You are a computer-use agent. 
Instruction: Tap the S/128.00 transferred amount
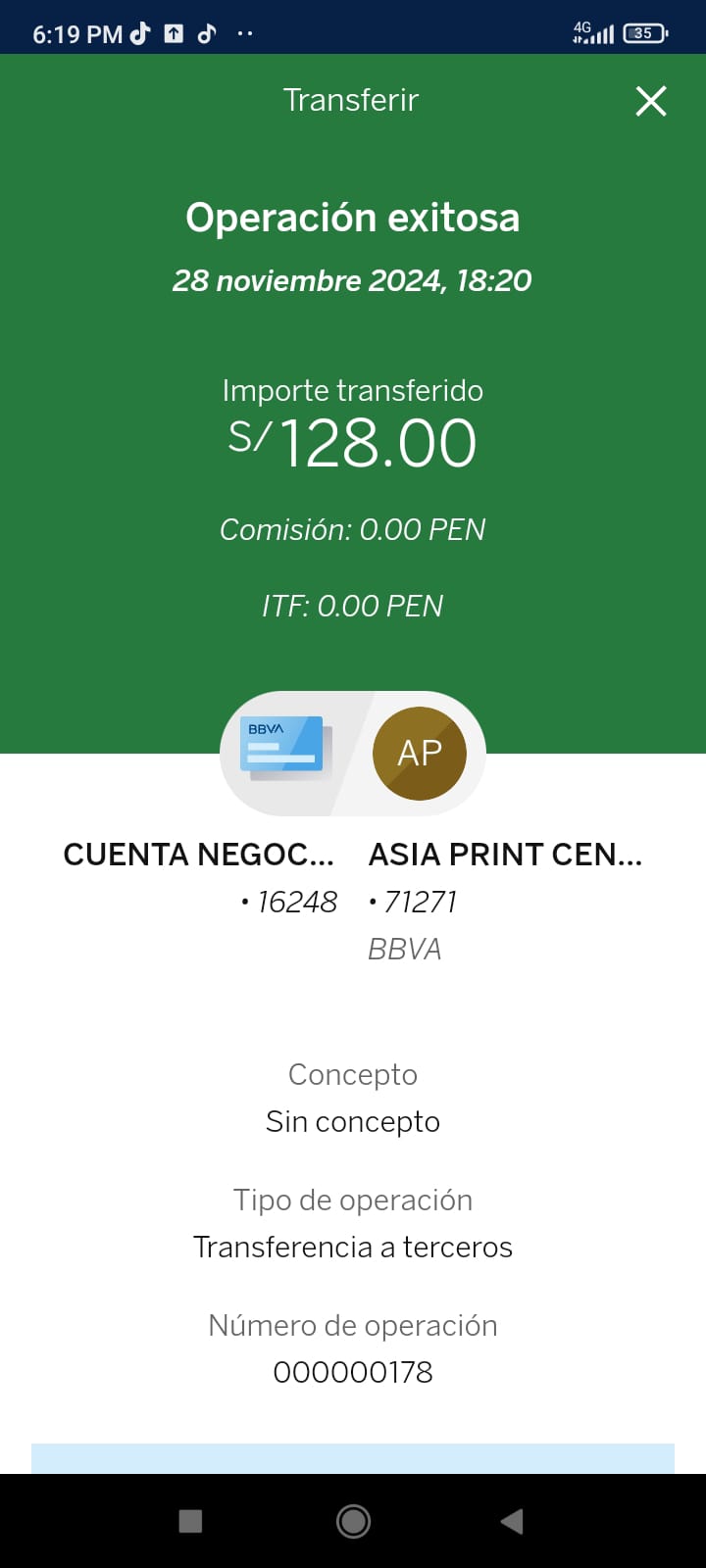point(353,443)
